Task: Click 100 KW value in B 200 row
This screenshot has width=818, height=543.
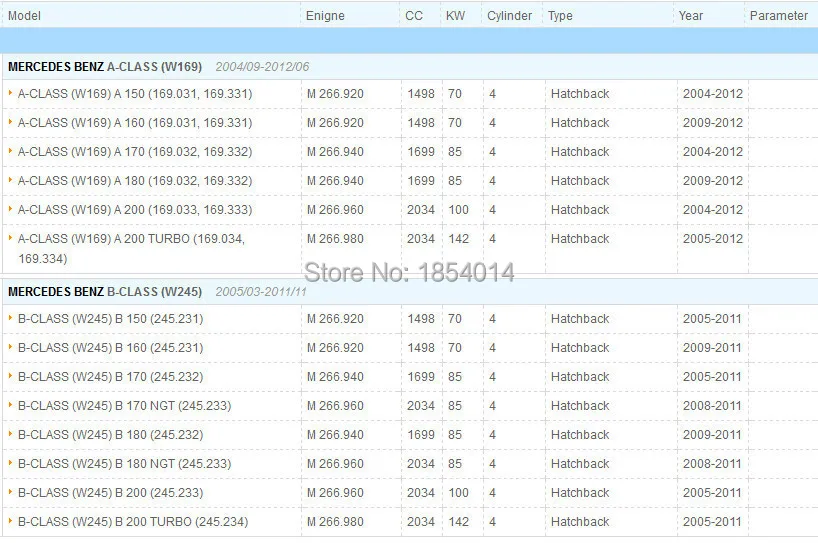Action: 459,492
